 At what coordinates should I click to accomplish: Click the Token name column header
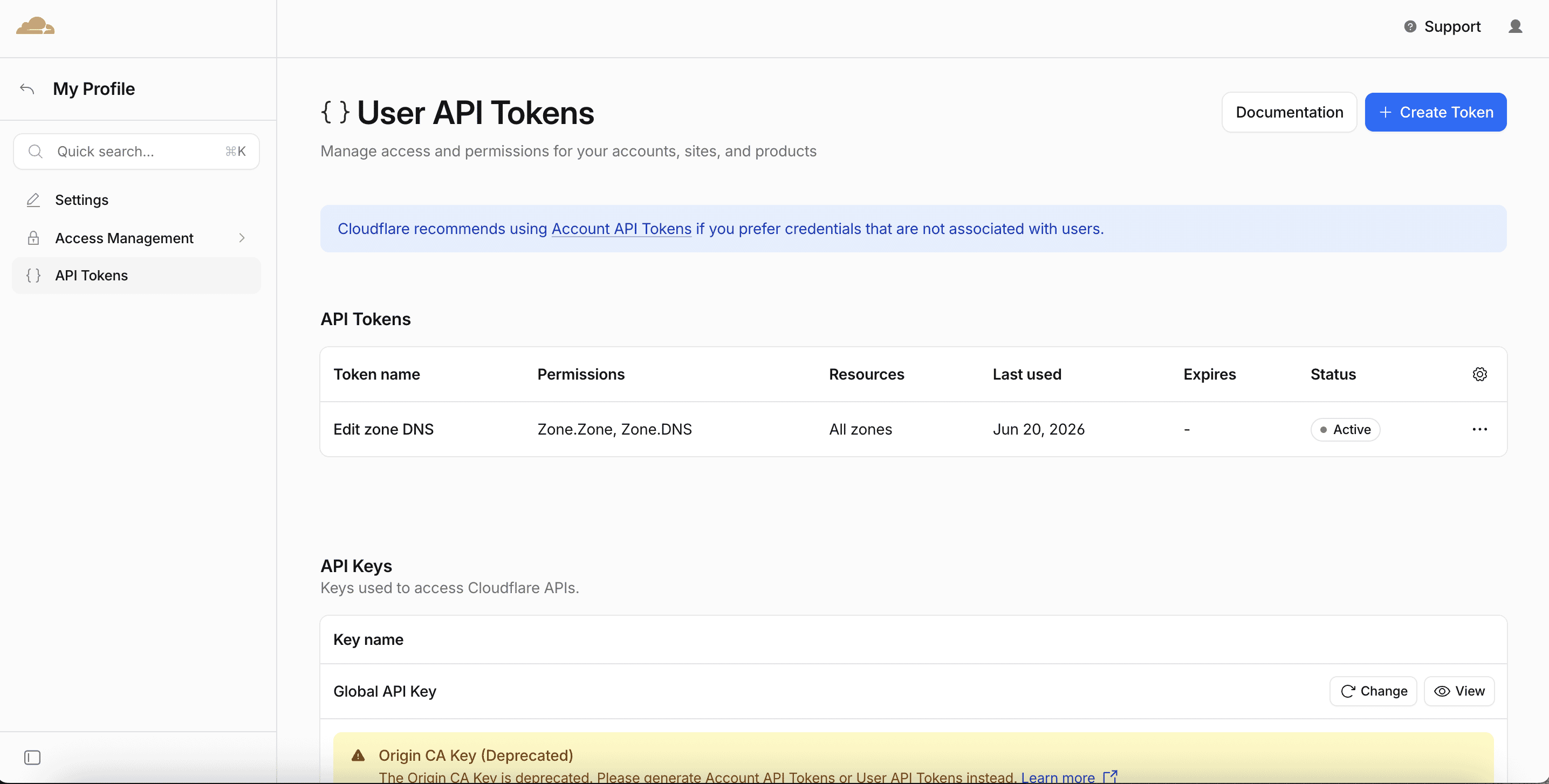pos(377,374)
